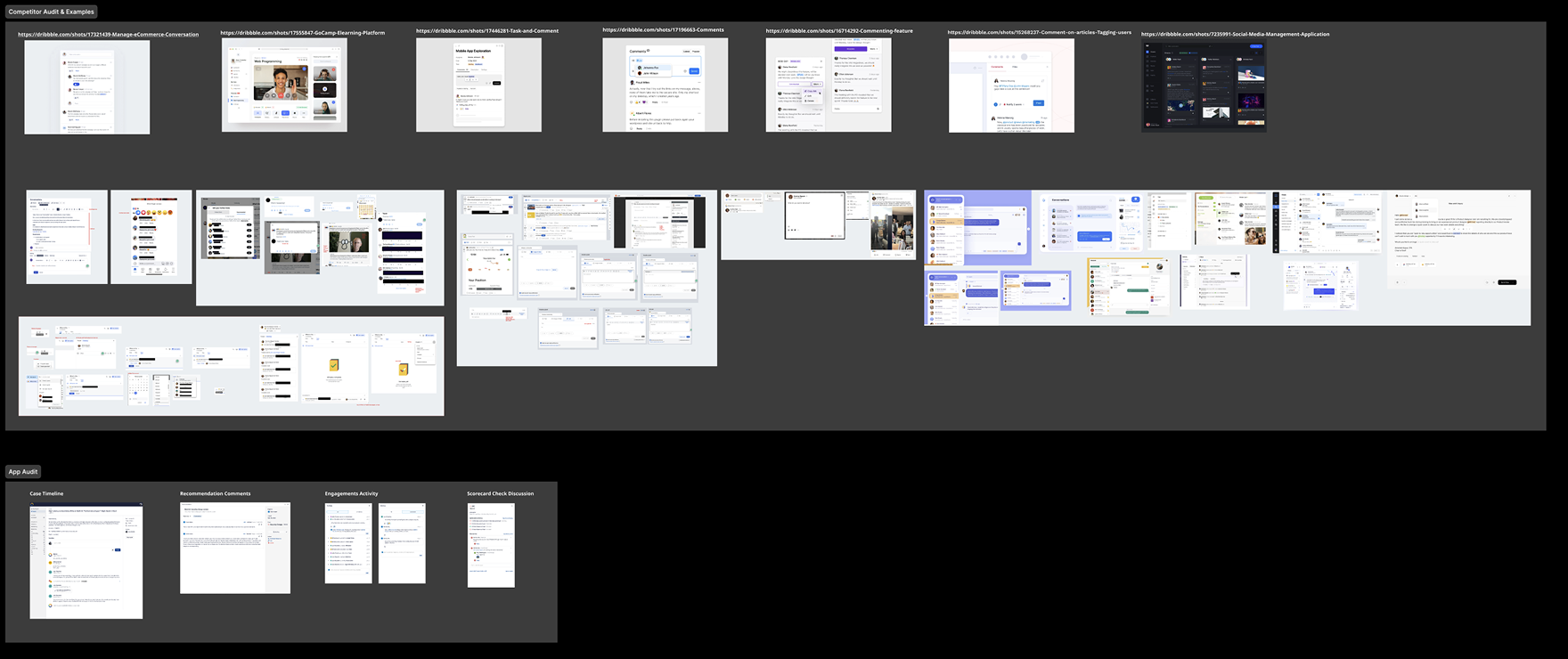Click the Commenting-feature dribbble link
This screenshot has width=1568, height=659.
pos(838,31)
